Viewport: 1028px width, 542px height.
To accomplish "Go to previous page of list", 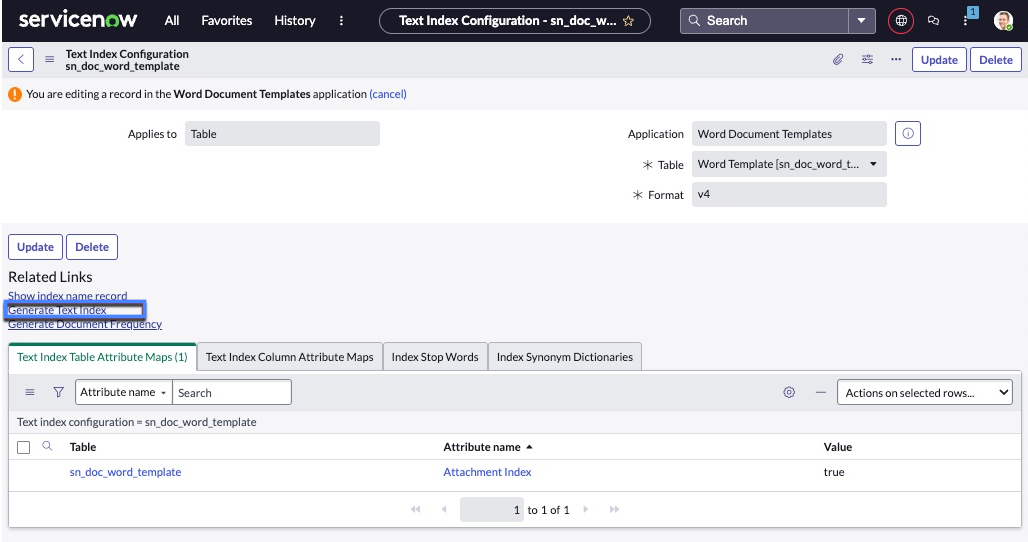I will point(444,509).
